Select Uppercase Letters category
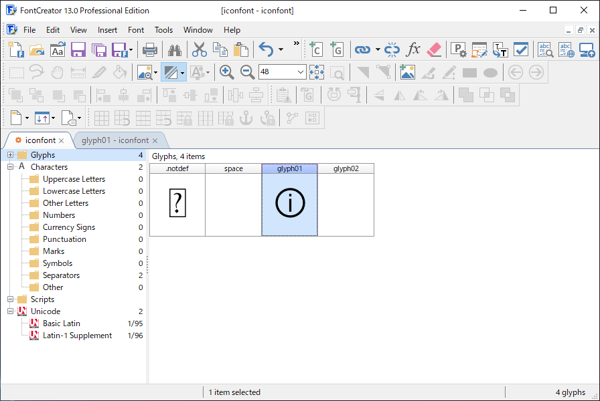 tap(73, 179)
